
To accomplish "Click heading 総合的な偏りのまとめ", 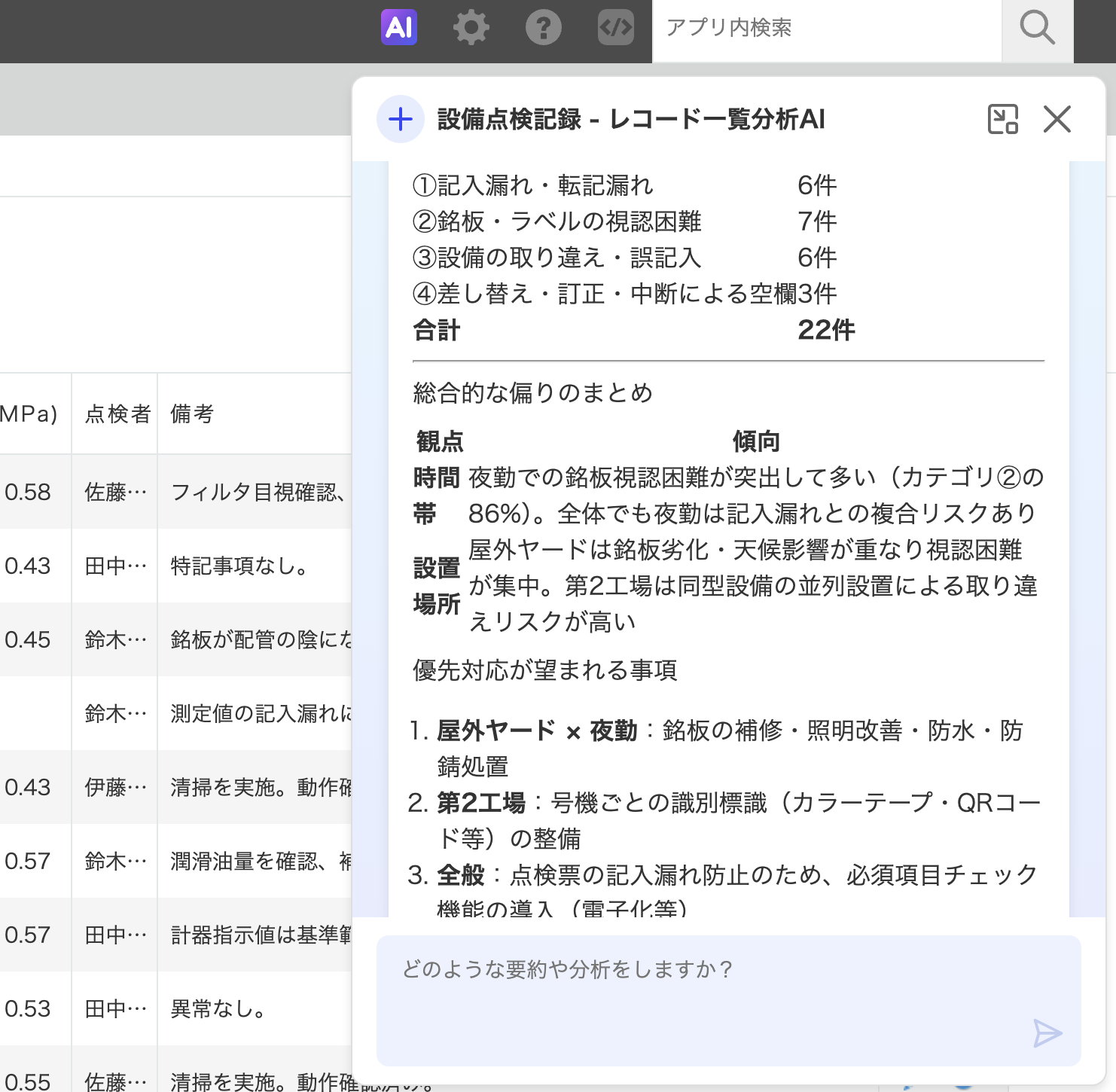I will 532,393.
